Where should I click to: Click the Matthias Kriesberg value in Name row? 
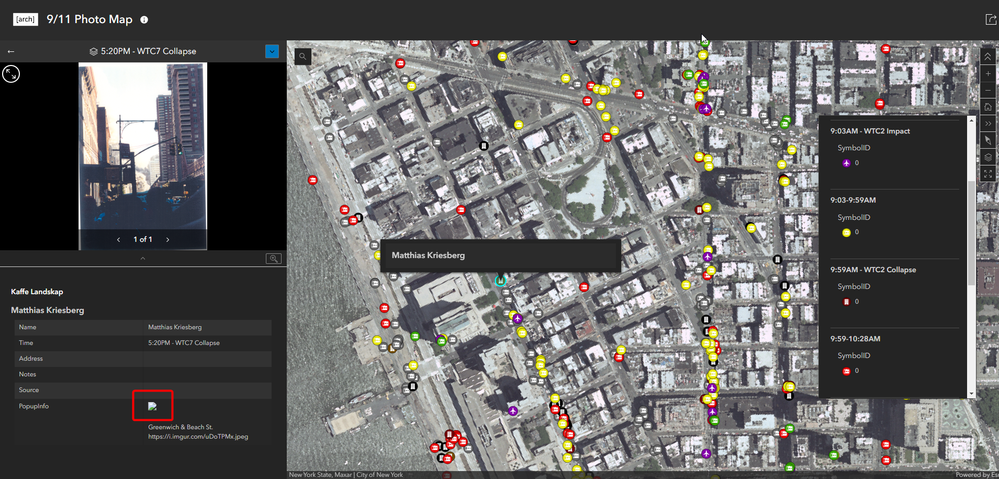point(175,327)
